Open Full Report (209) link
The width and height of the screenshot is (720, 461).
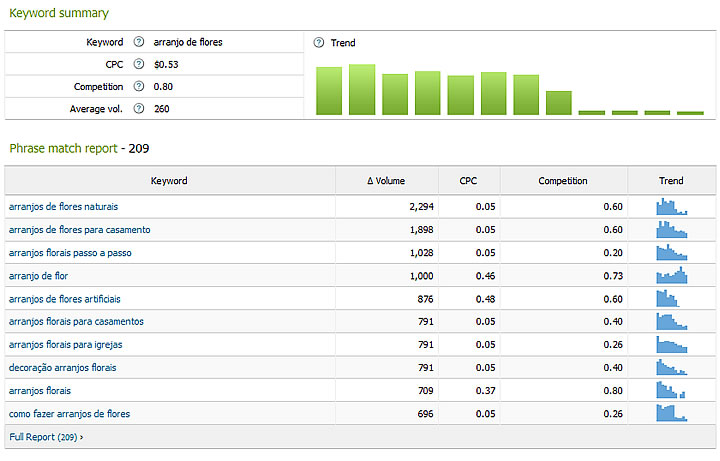46,437
